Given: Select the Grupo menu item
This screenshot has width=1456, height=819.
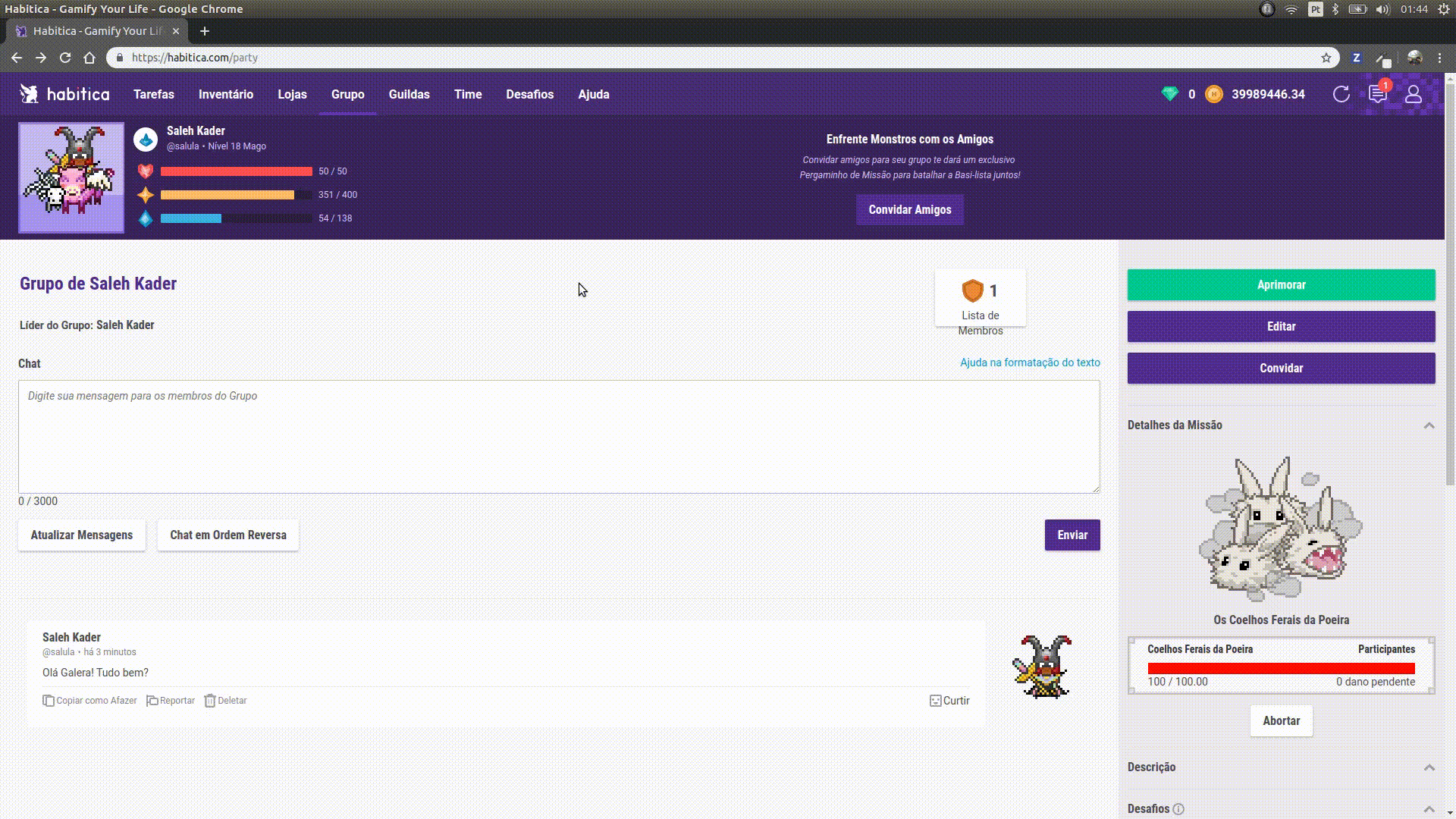Looking at the screenshot, I should tap(347, 94).
